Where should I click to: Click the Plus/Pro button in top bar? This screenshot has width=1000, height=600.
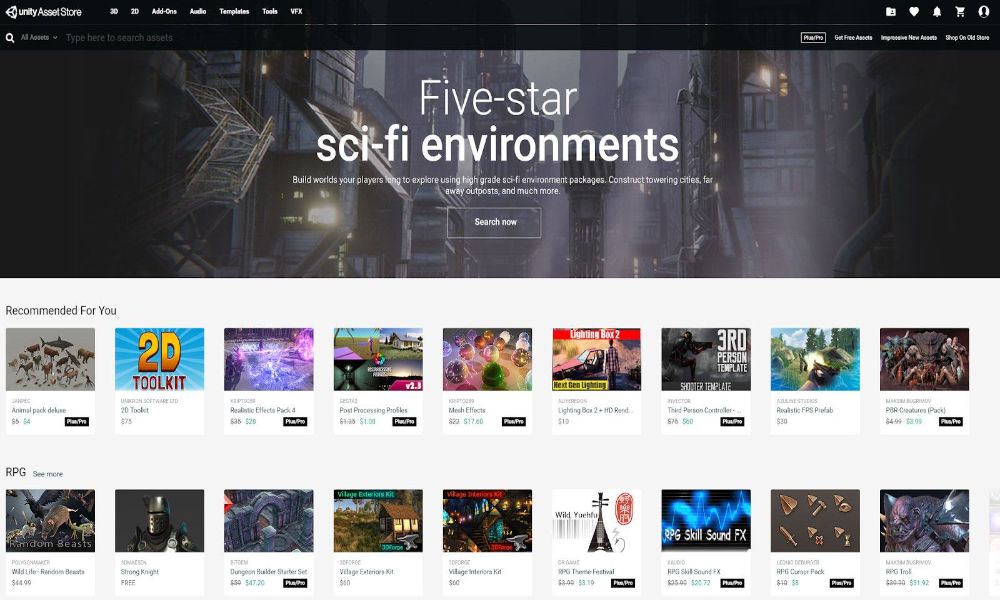tap(812, 36)
